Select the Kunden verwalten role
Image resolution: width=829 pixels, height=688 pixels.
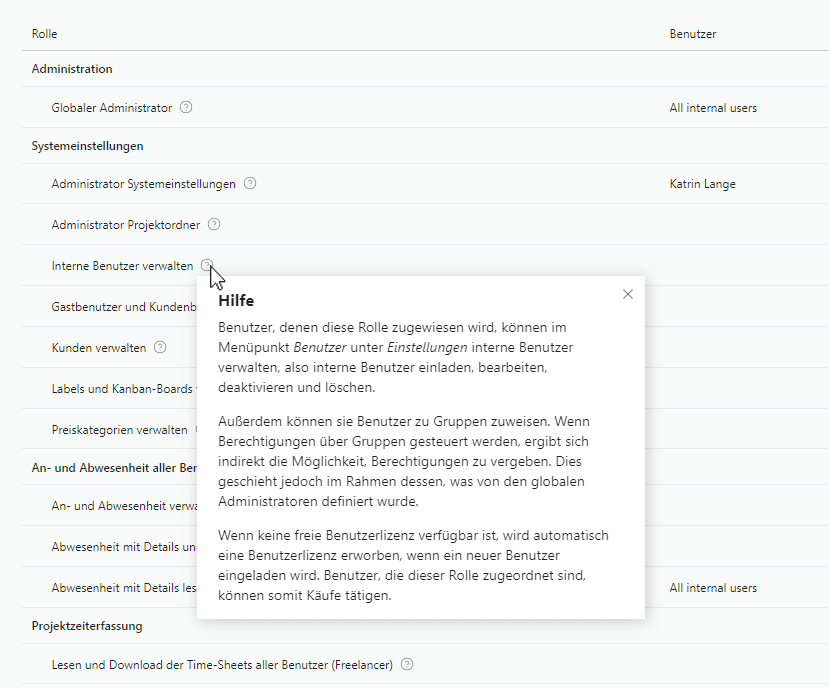(98, 348)
